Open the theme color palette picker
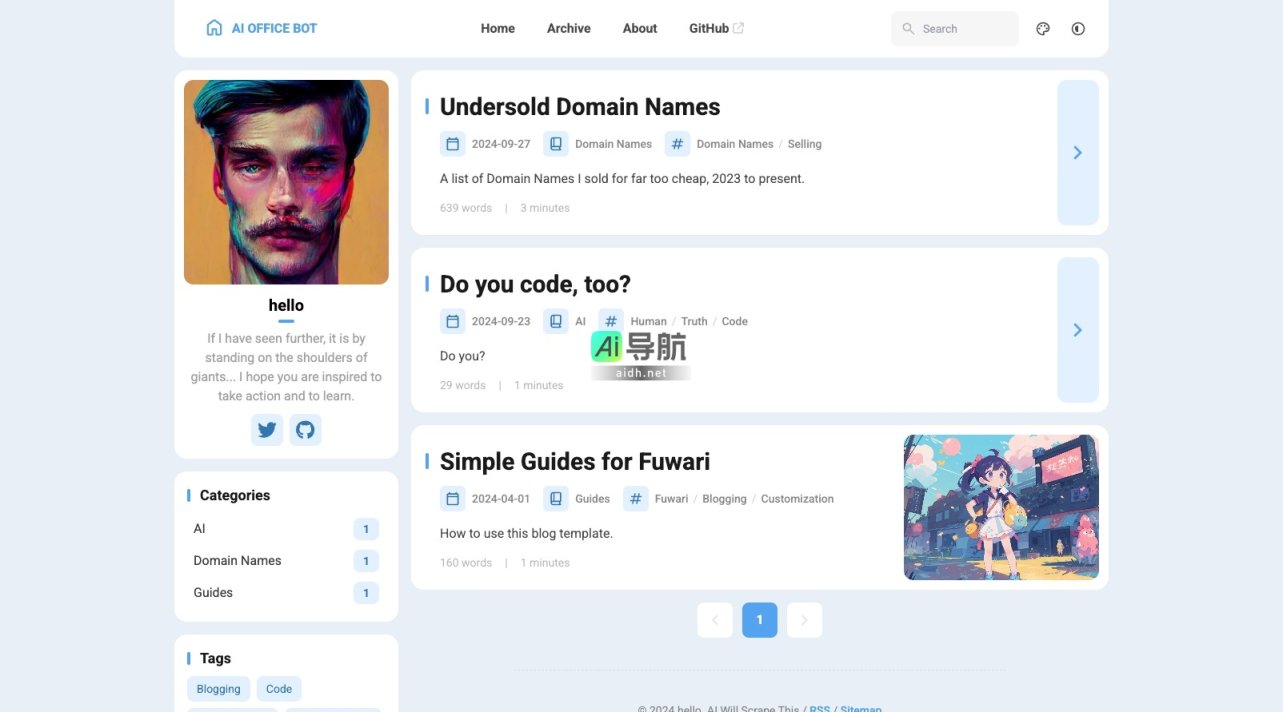Viewport: 1283px width, 712px height. 1043,28
